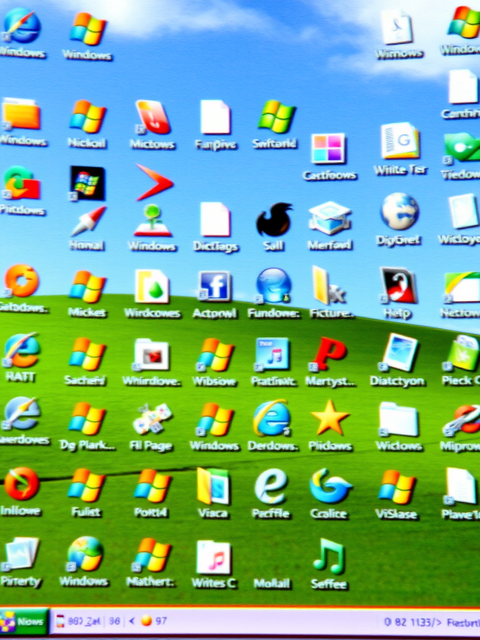The image size is (480, 640).
Task: Select the 983 Zal taskbar item
Action: point(78,621)
